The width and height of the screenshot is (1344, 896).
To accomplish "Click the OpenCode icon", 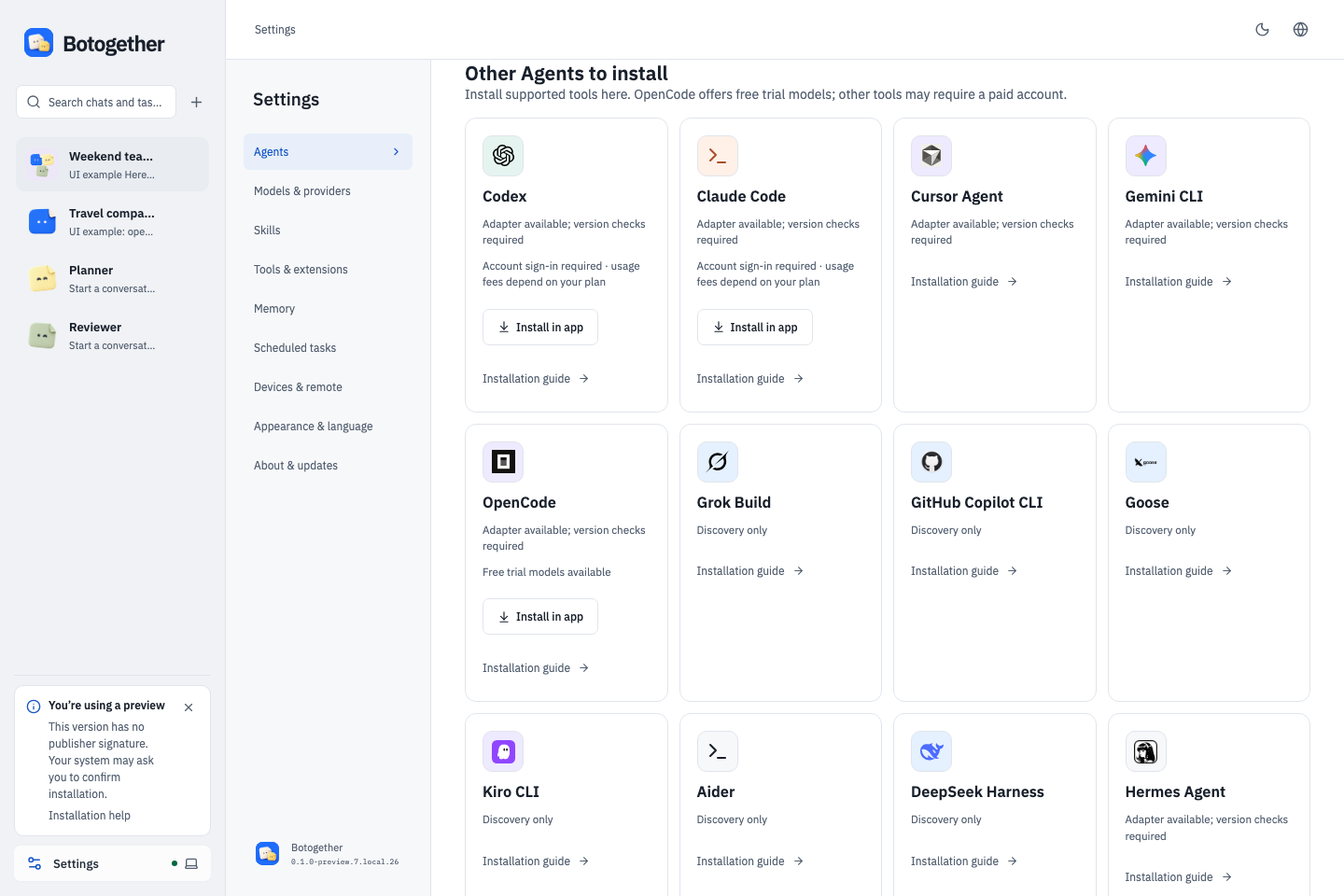I will 503,462.
